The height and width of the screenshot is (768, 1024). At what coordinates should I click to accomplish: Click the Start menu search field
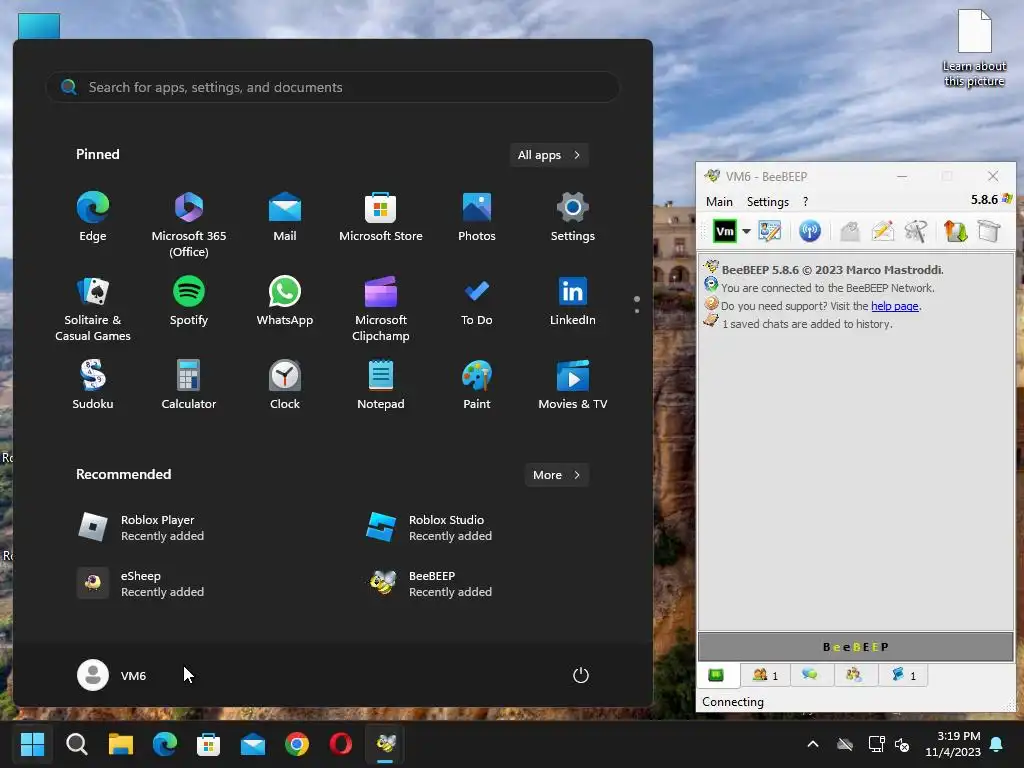[332, 87]
